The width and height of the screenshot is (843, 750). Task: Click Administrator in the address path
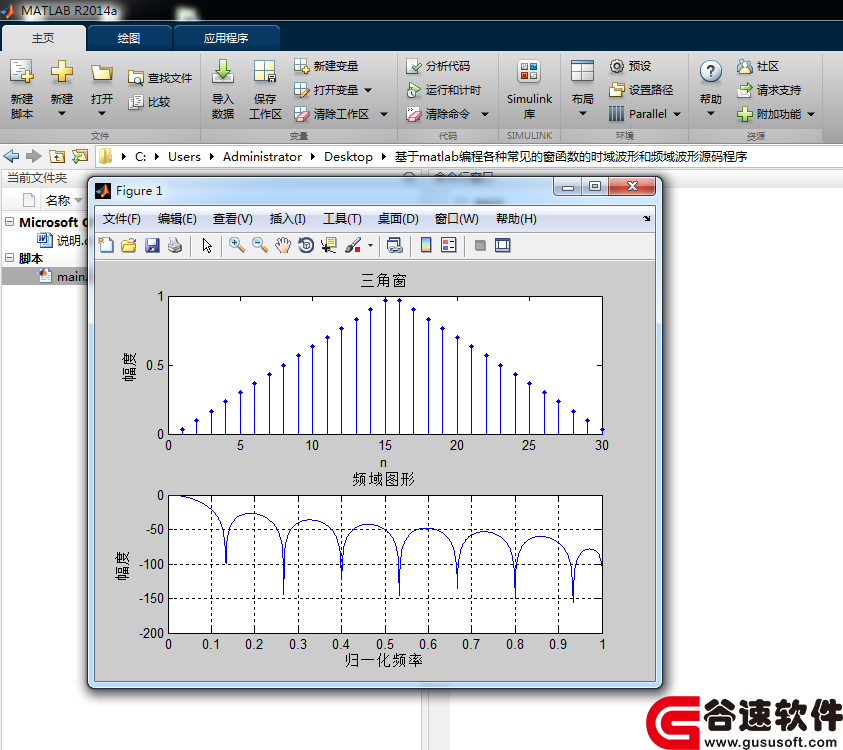262,157
